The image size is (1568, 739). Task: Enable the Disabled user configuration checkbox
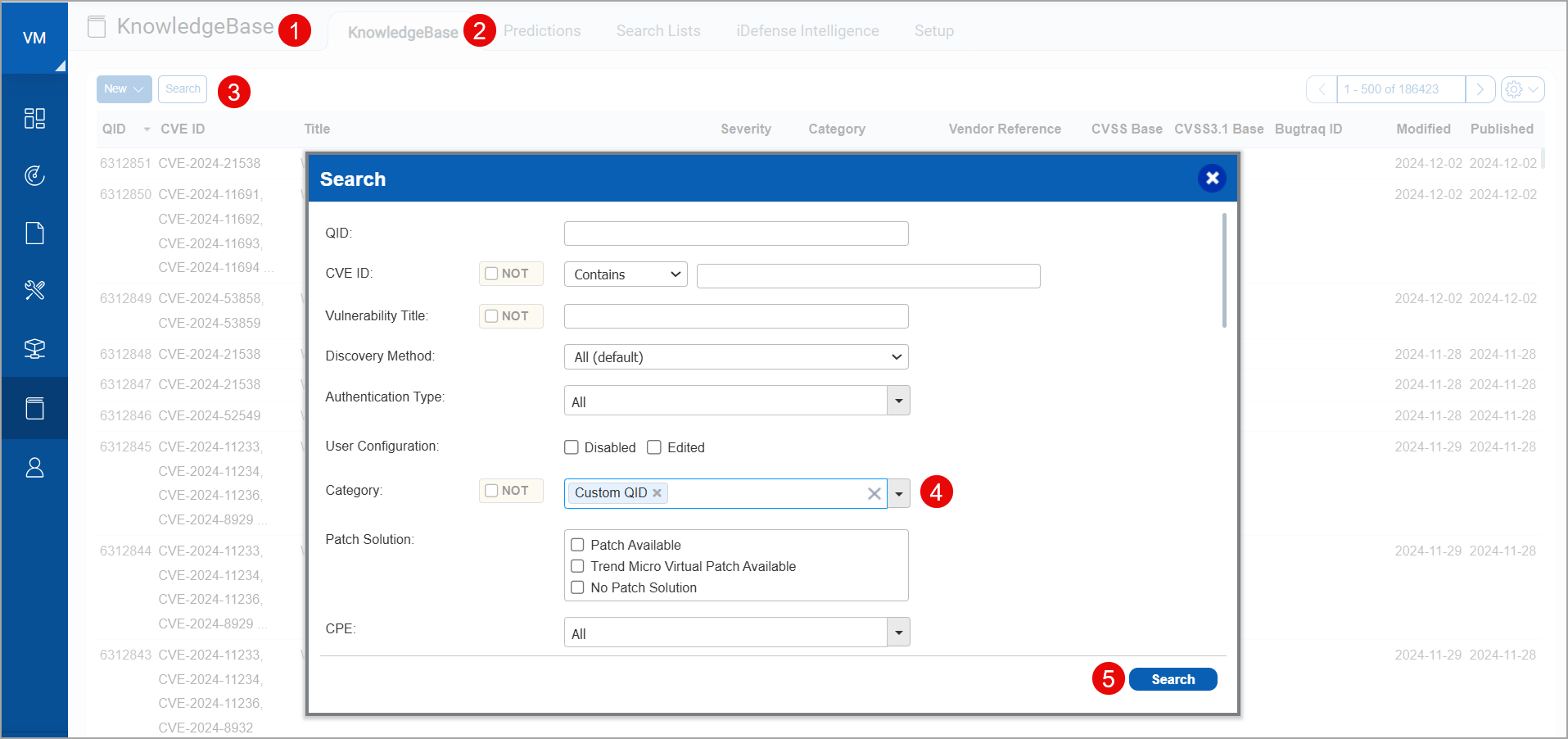coord(572,447)
